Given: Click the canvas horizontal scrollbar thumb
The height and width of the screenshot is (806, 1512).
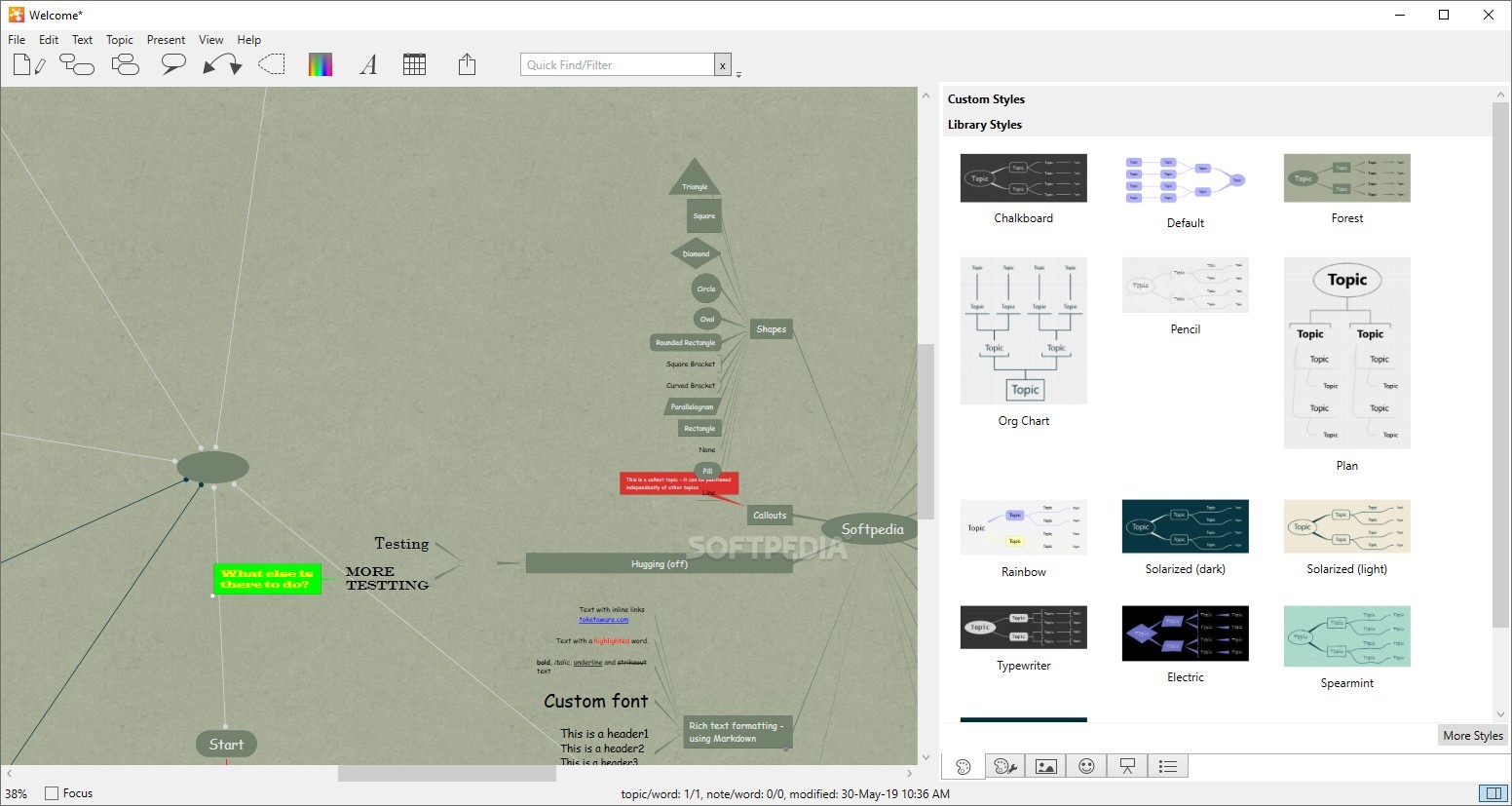Looking at the screenshot, I should (446, 773).
